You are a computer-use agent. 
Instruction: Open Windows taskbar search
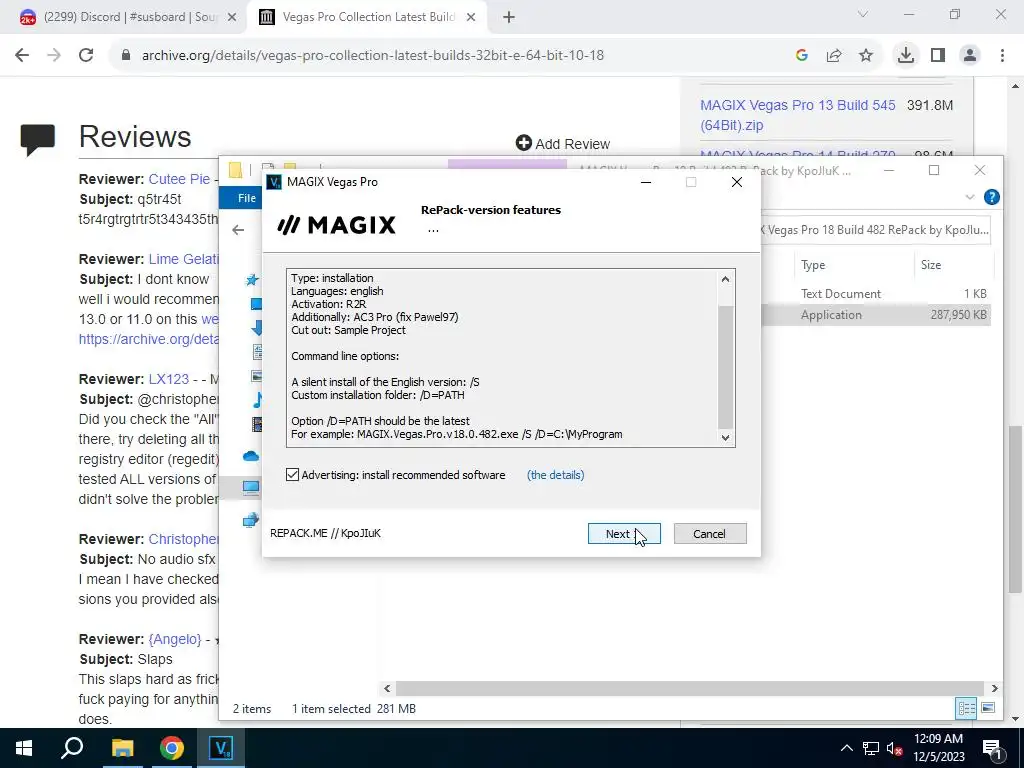point(72,748)
